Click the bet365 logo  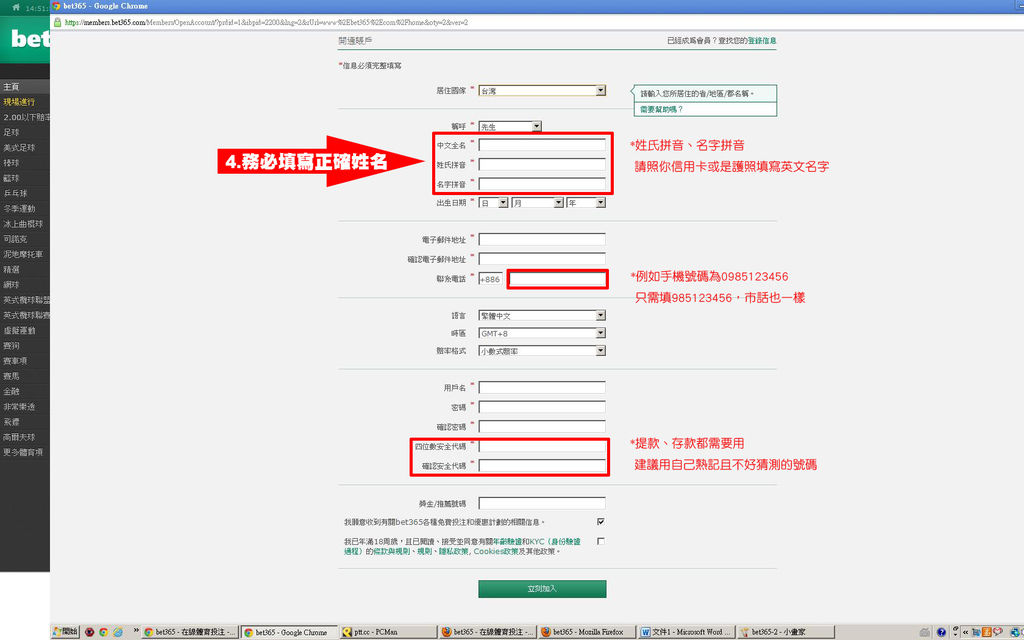coord(29,40)
